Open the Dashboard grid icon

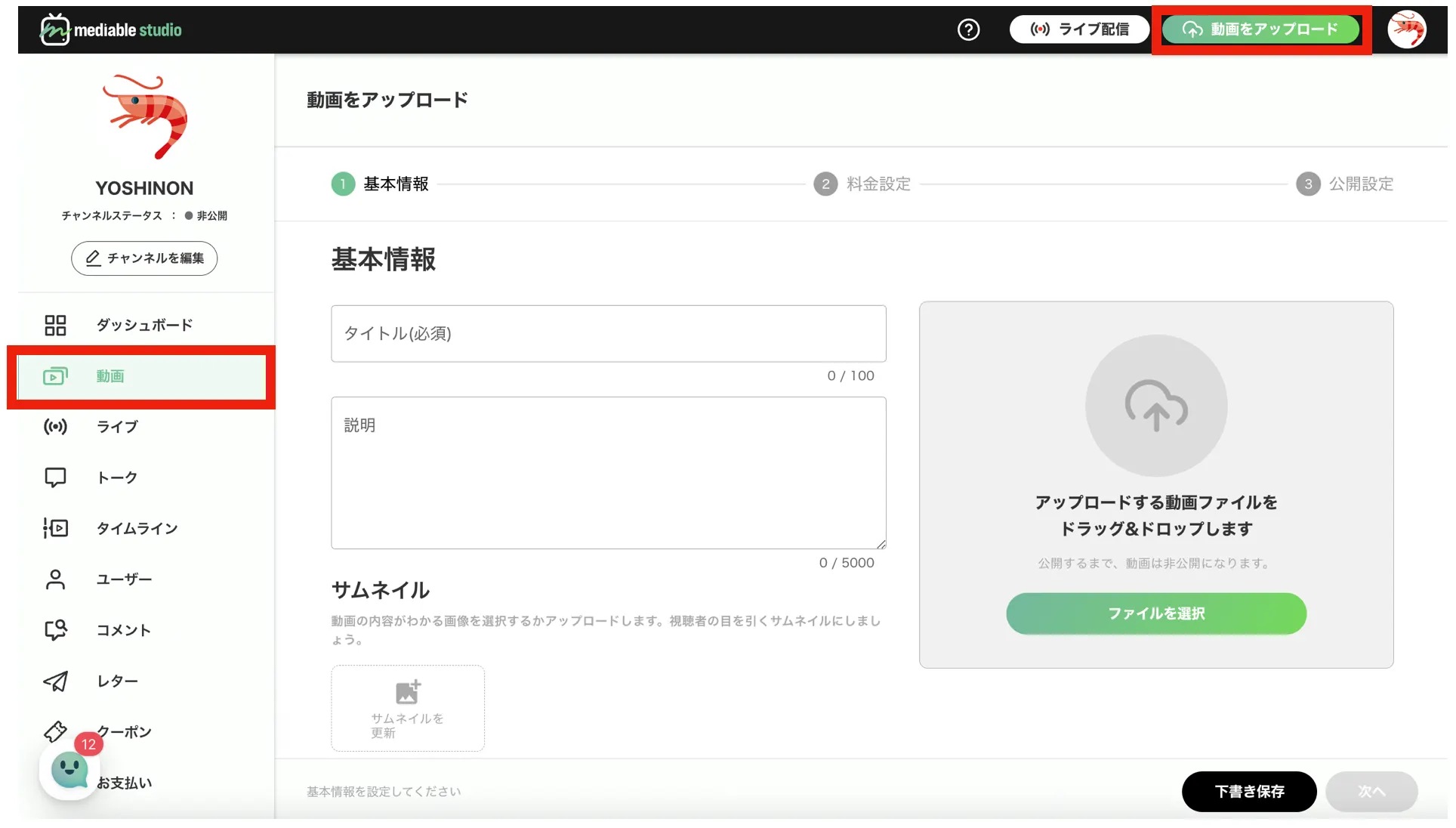[55, 326]
